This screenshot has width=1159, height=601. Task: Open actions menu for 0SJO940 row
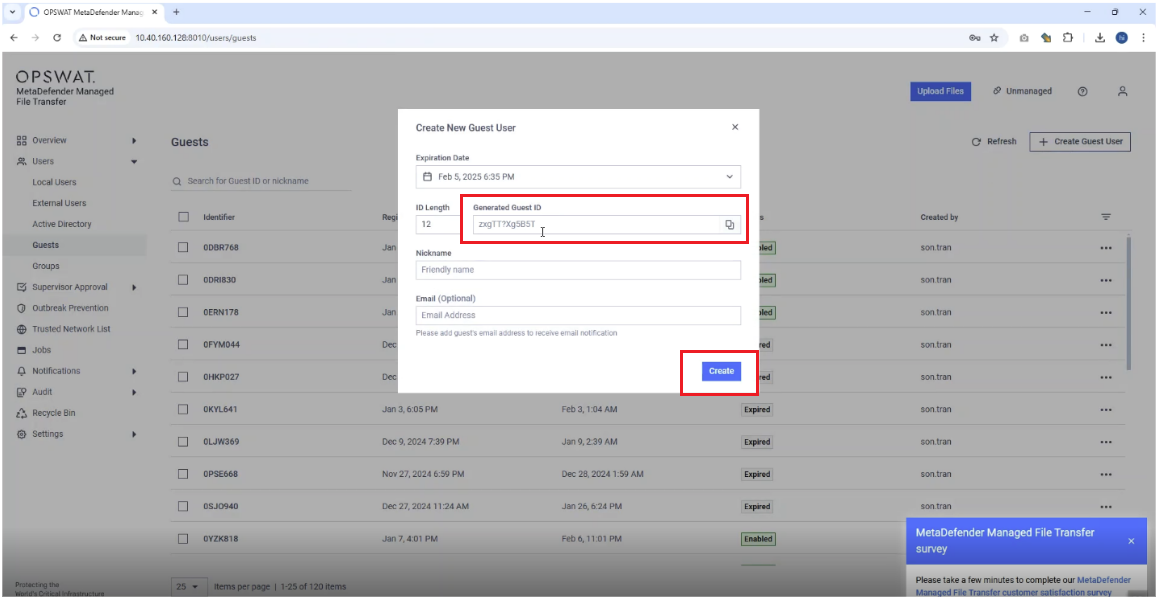(1106, 507)
